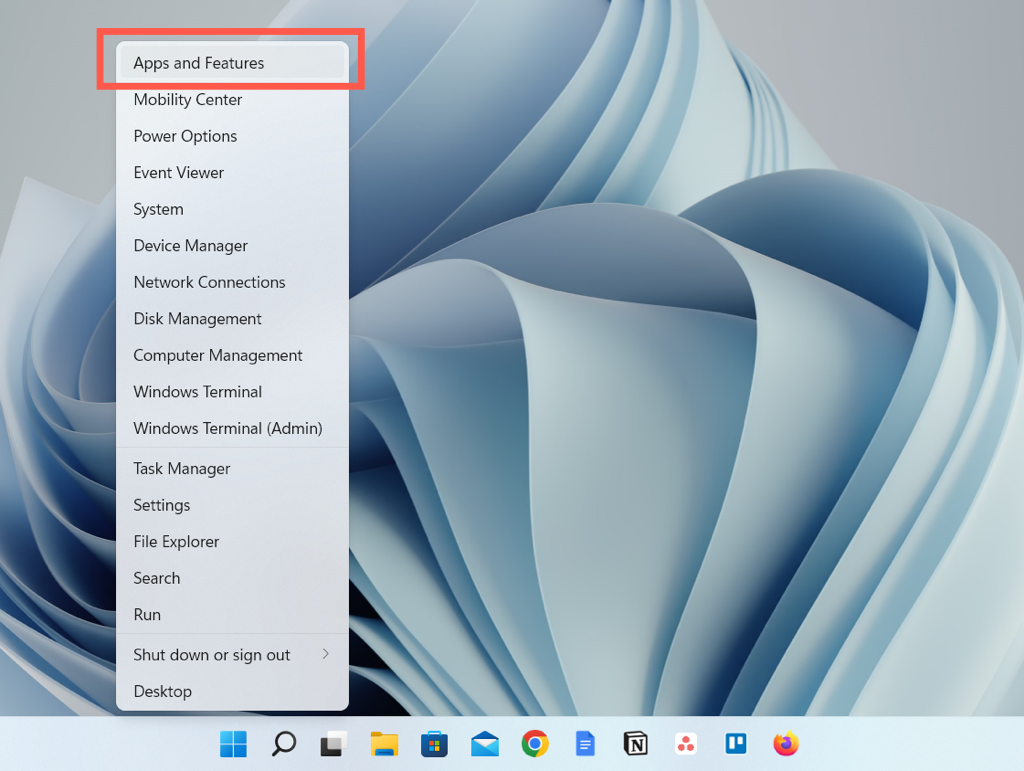Launch Notion from the taskbar
The width and height of the screenshot is (1024, 771).
click(635, 744)
